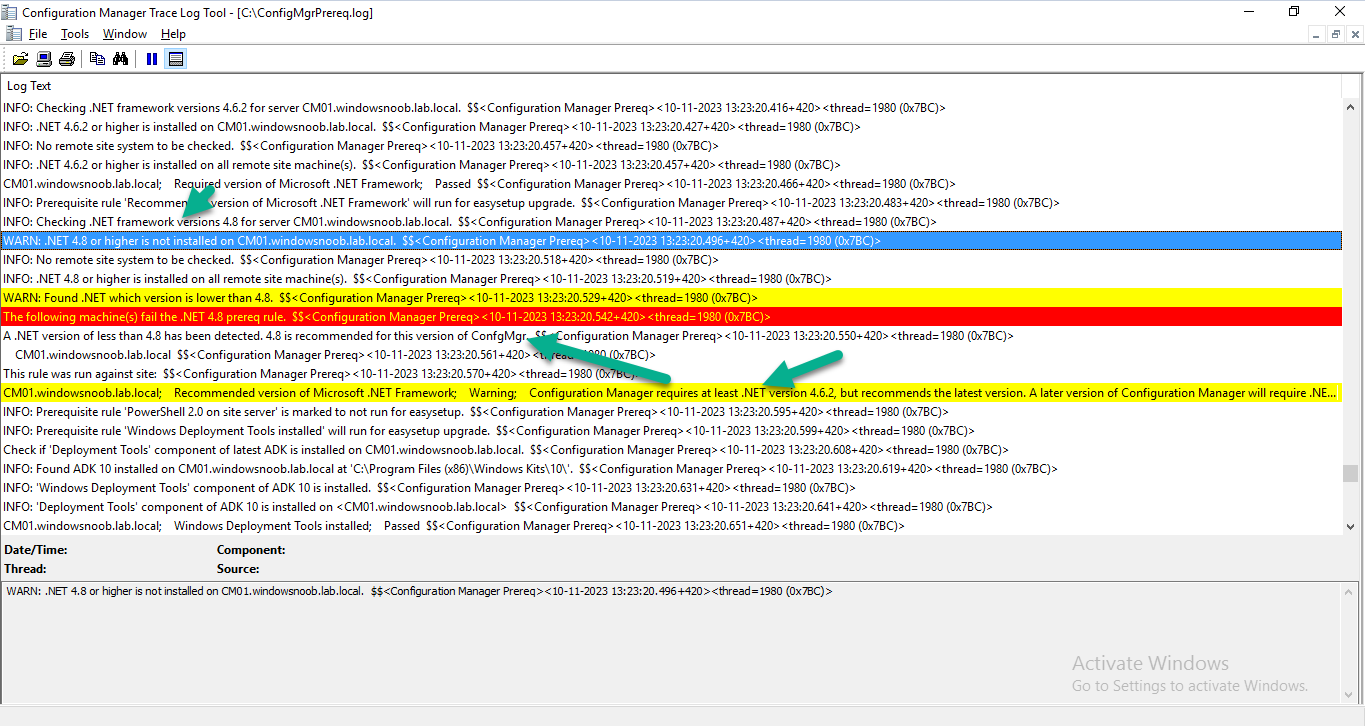Click the log list scrollbar down arrow
The height and width of the screenshot is (726, 1365).
(x=1351, y=527)
